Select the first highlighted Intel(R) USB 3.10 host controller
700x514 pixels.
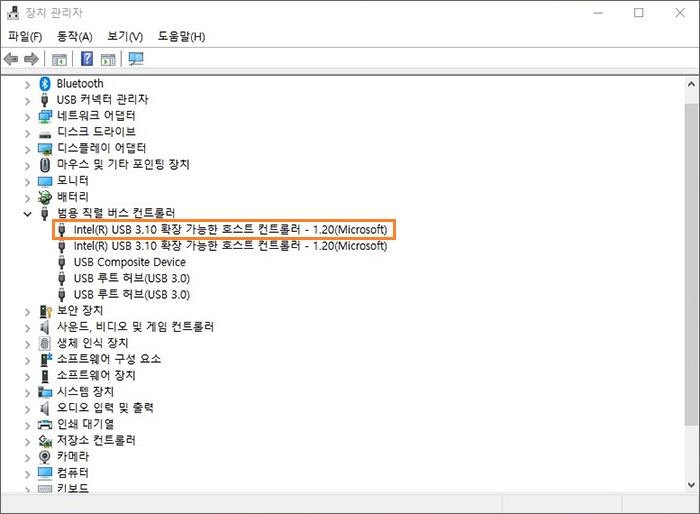click(230, 230)
